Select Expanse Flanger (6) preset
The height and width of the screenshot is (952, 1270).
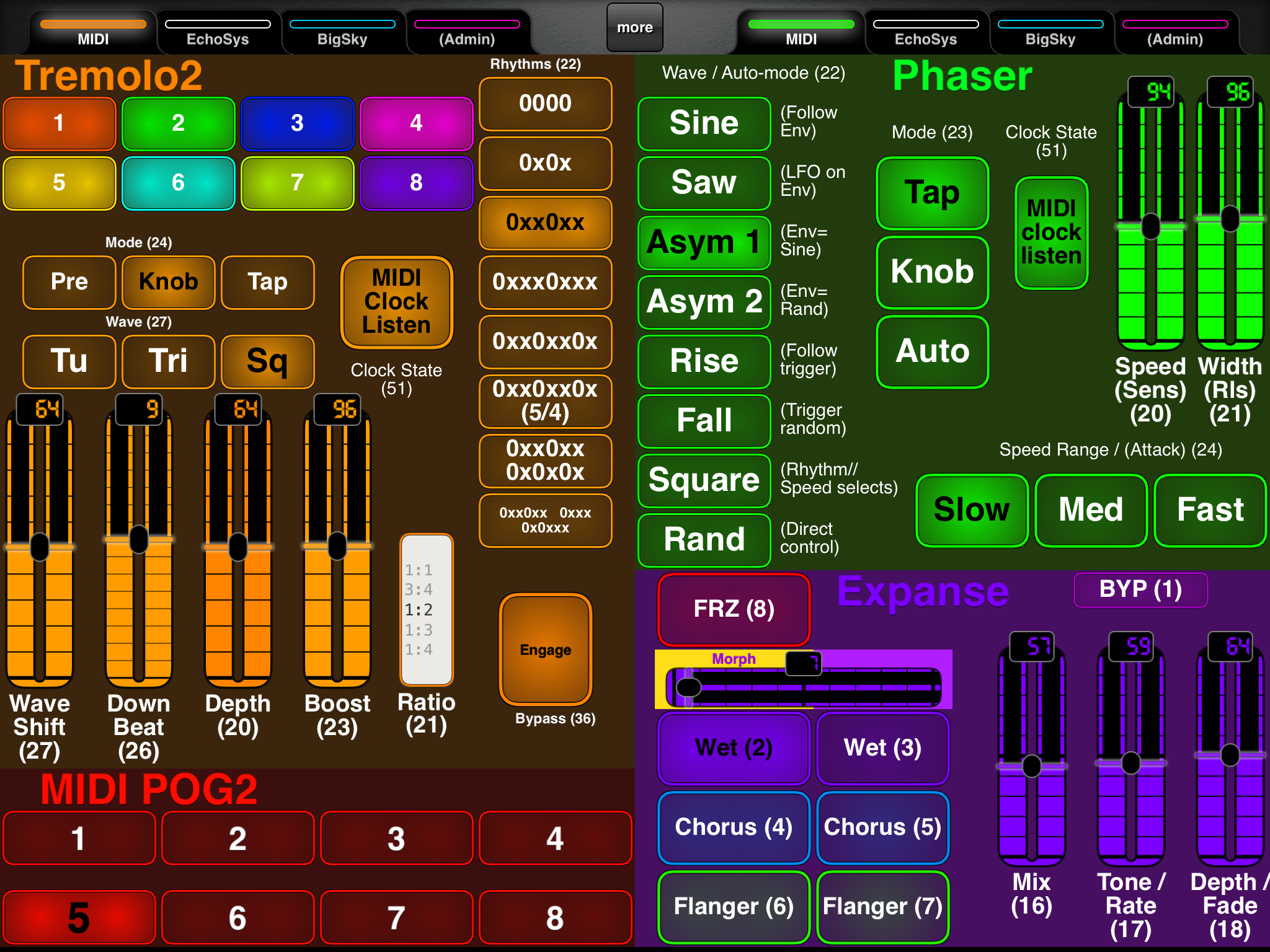[734, 907]
